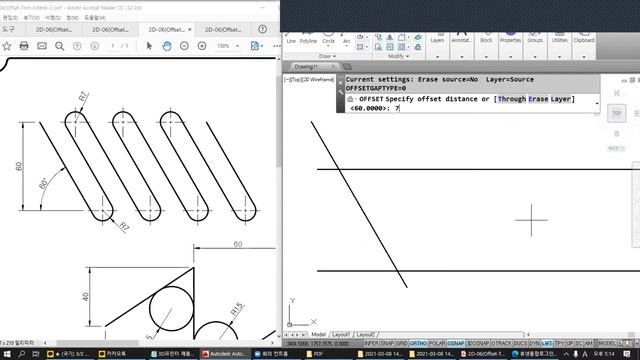
Task: Expand the Layers ribbon panel
Action: pyautogui.click(x=437, y=57)
